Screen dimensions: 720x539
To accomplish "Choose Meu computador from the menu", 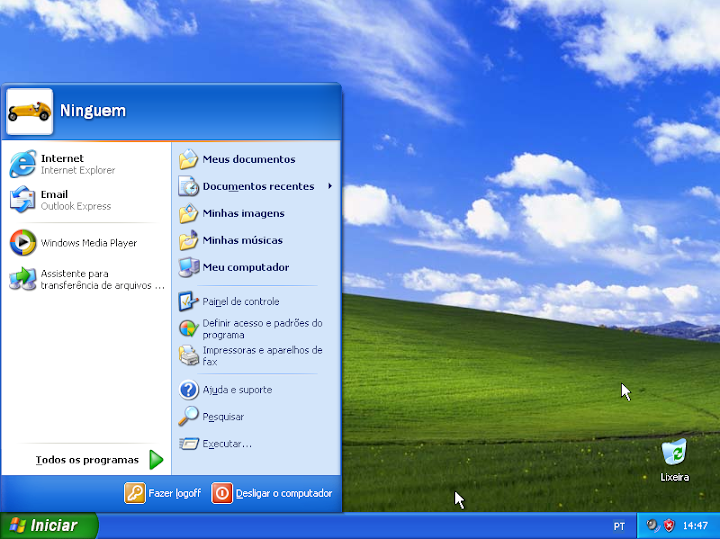I will 256,267.
